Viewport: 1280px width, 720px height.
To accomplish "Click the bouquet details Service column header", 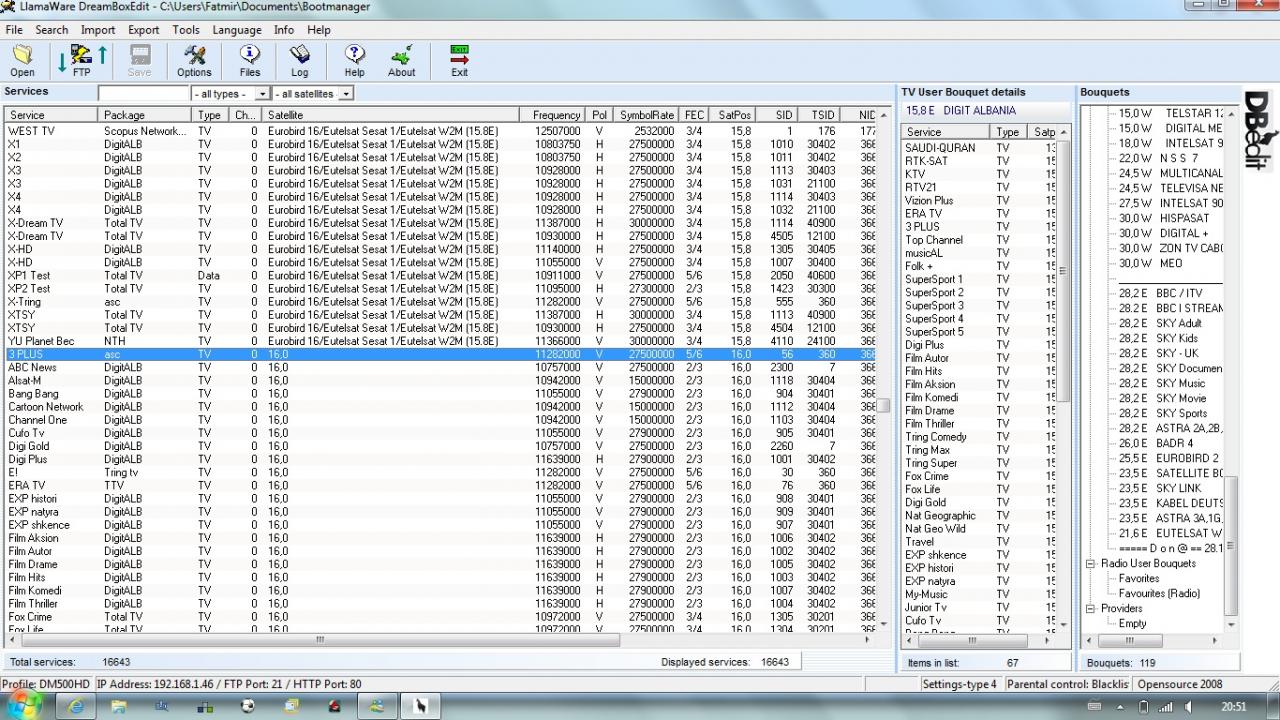I will coord(946,132).
